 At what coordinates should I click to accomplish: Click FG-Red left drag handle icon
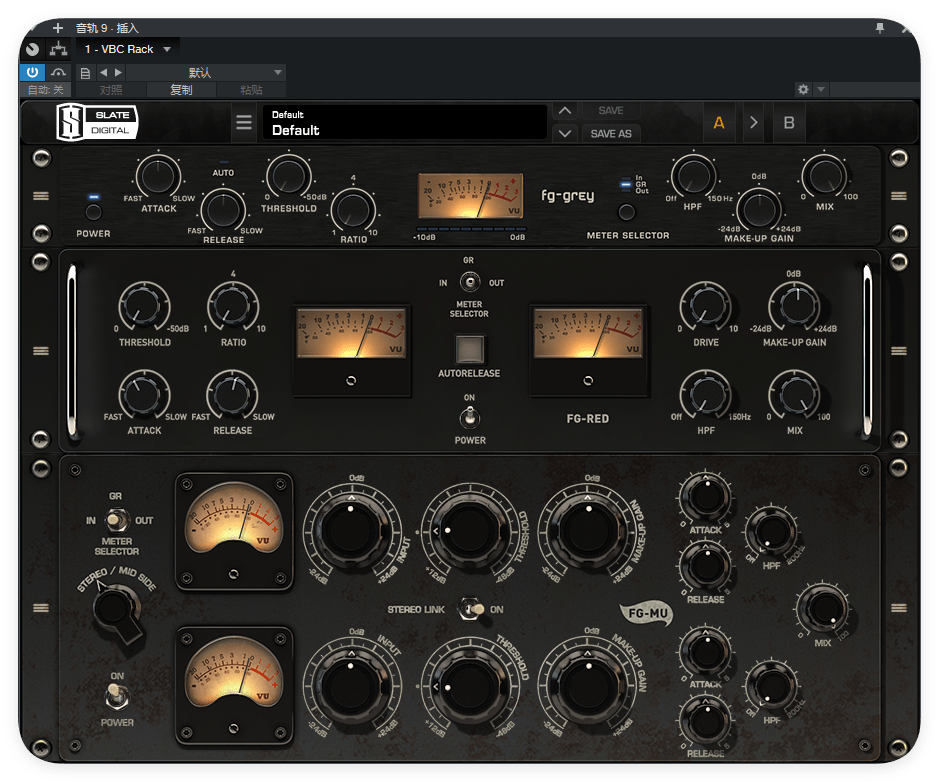coord(41,351)
